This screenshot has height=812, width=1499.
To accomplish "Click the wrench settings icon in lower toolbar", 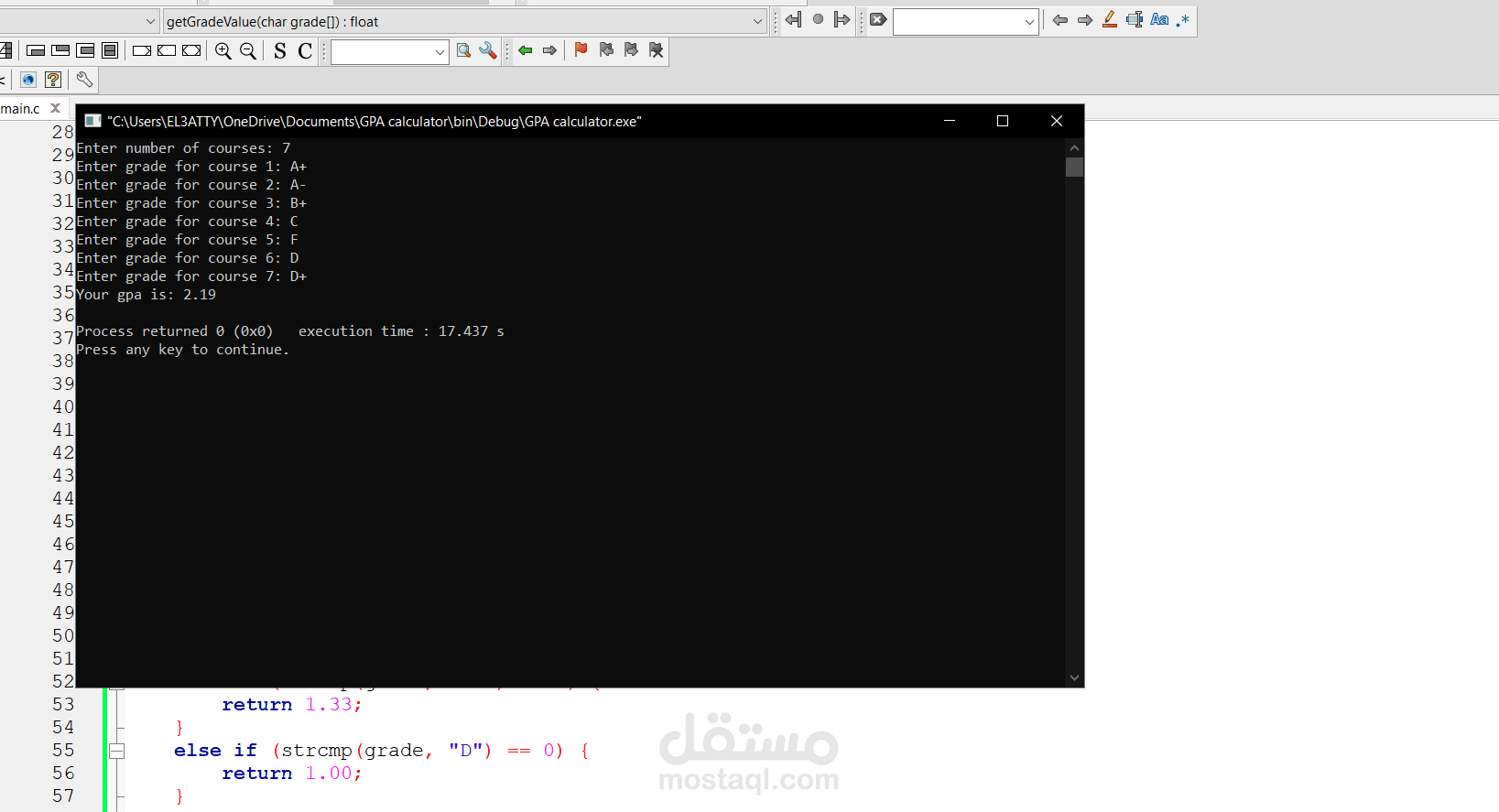I will (x=84, y=81).
